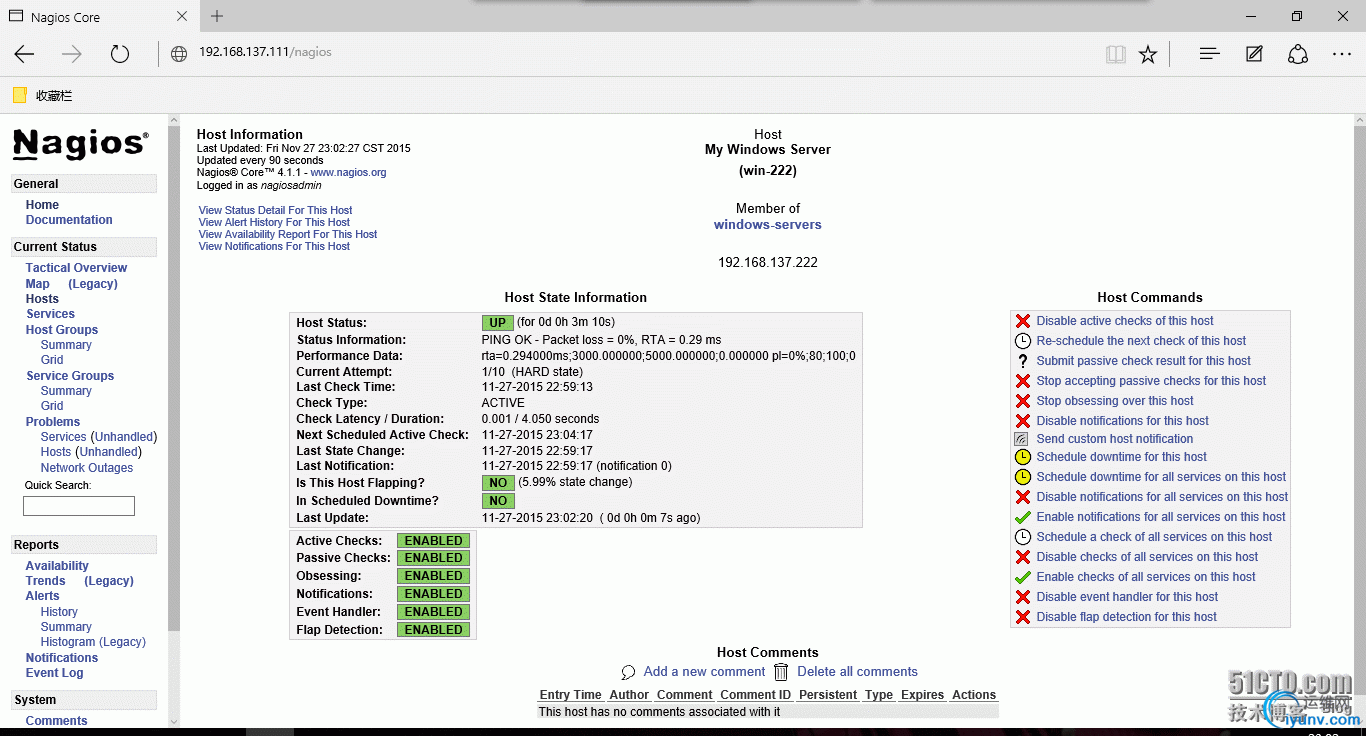The width and height of the screenshot is (1366, 736).
Task: Click View Notifications For This Host
Action: coord(274,246)
